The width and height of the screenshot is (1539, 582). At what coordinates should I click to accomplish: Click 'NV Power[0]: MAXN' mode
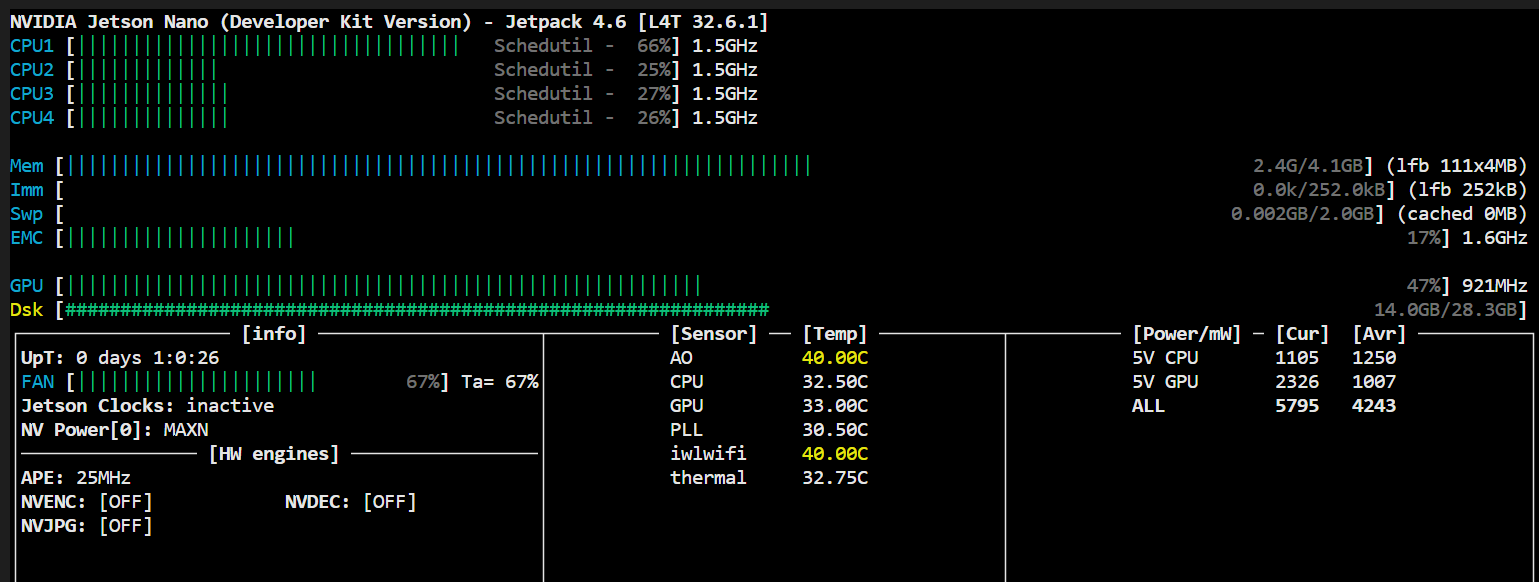click(x=115, y=430)
